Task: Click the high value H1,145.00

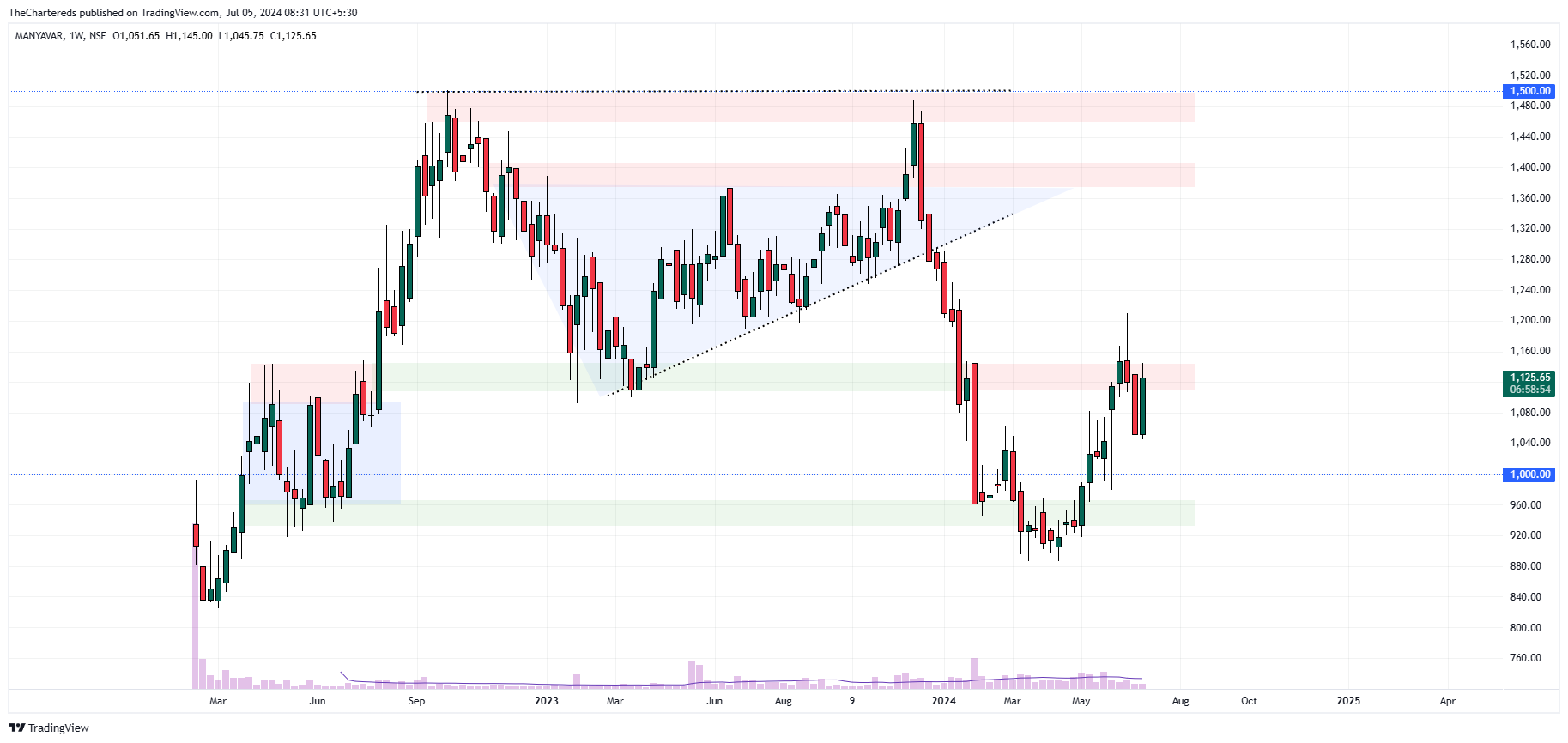Action: click(x=189, y=36)
